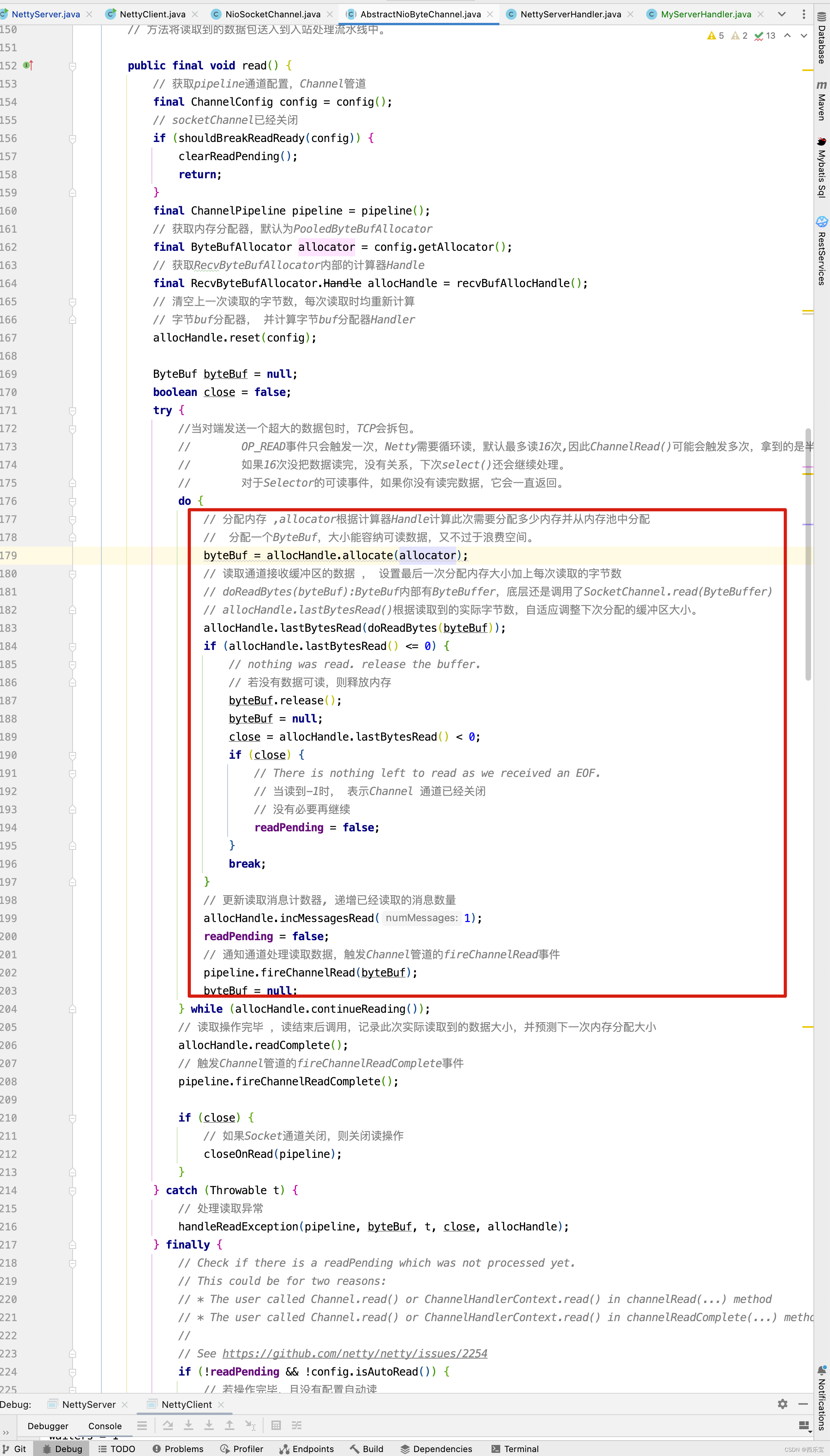Click the typo count 13 indicator

pyautogui.click(x=765, y=35)
